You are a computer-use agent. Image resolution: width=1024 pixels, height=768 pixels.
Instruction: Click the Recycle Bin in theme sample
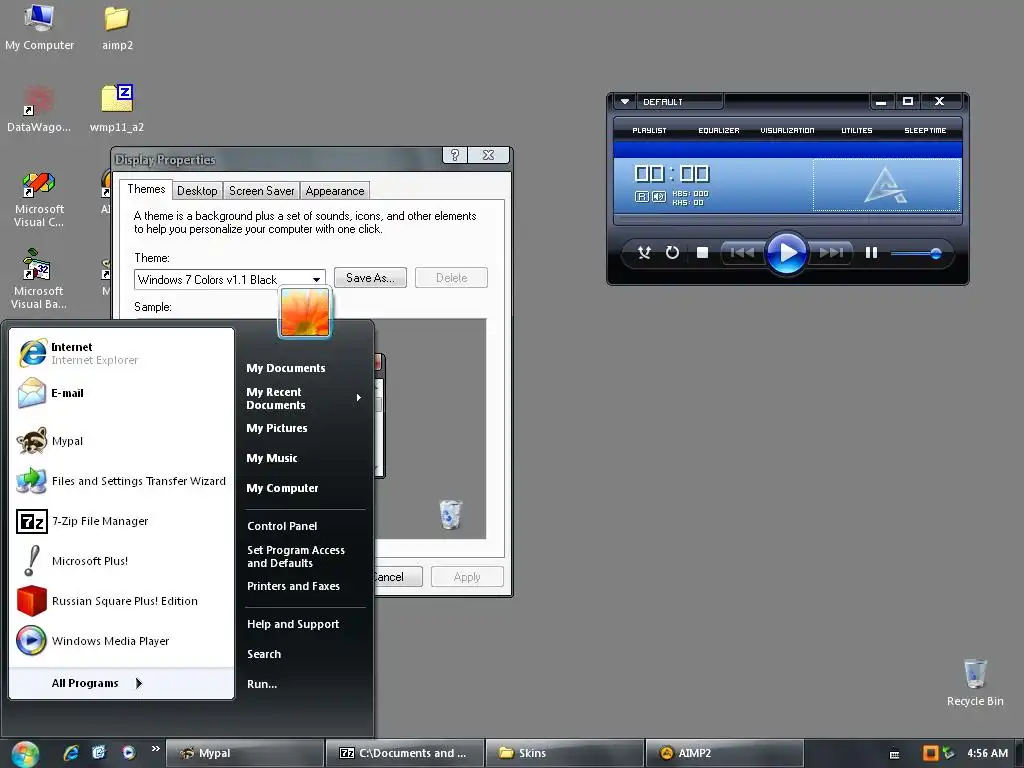[450, 514]
